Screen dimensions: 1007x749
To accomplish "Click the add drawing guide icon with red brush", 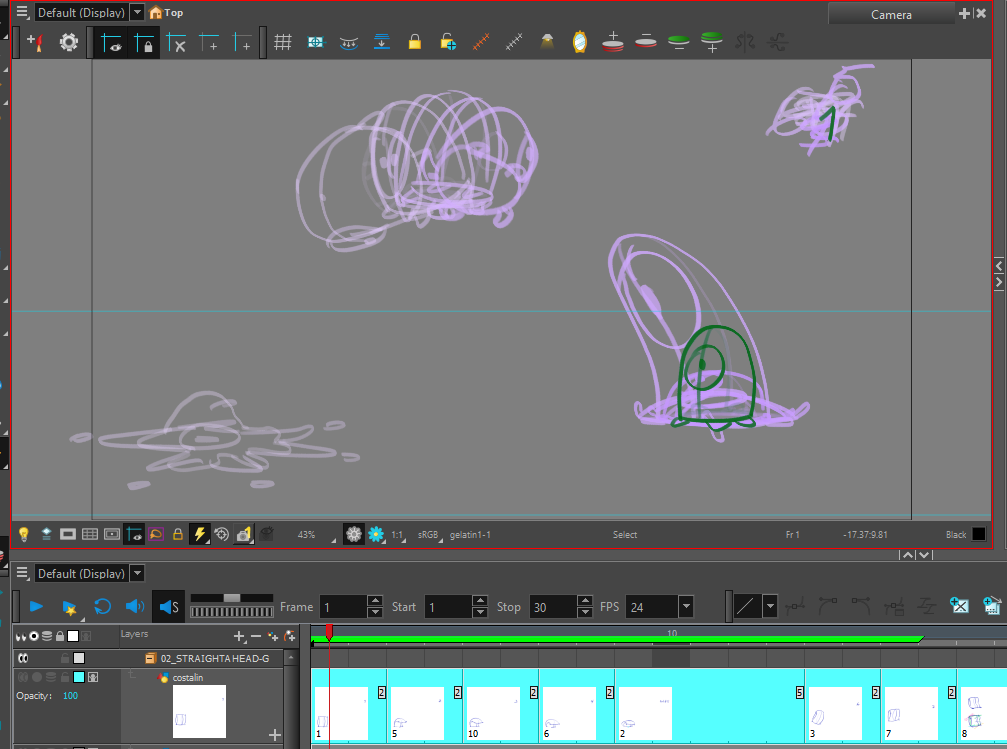I will click(x=35, y=42).
